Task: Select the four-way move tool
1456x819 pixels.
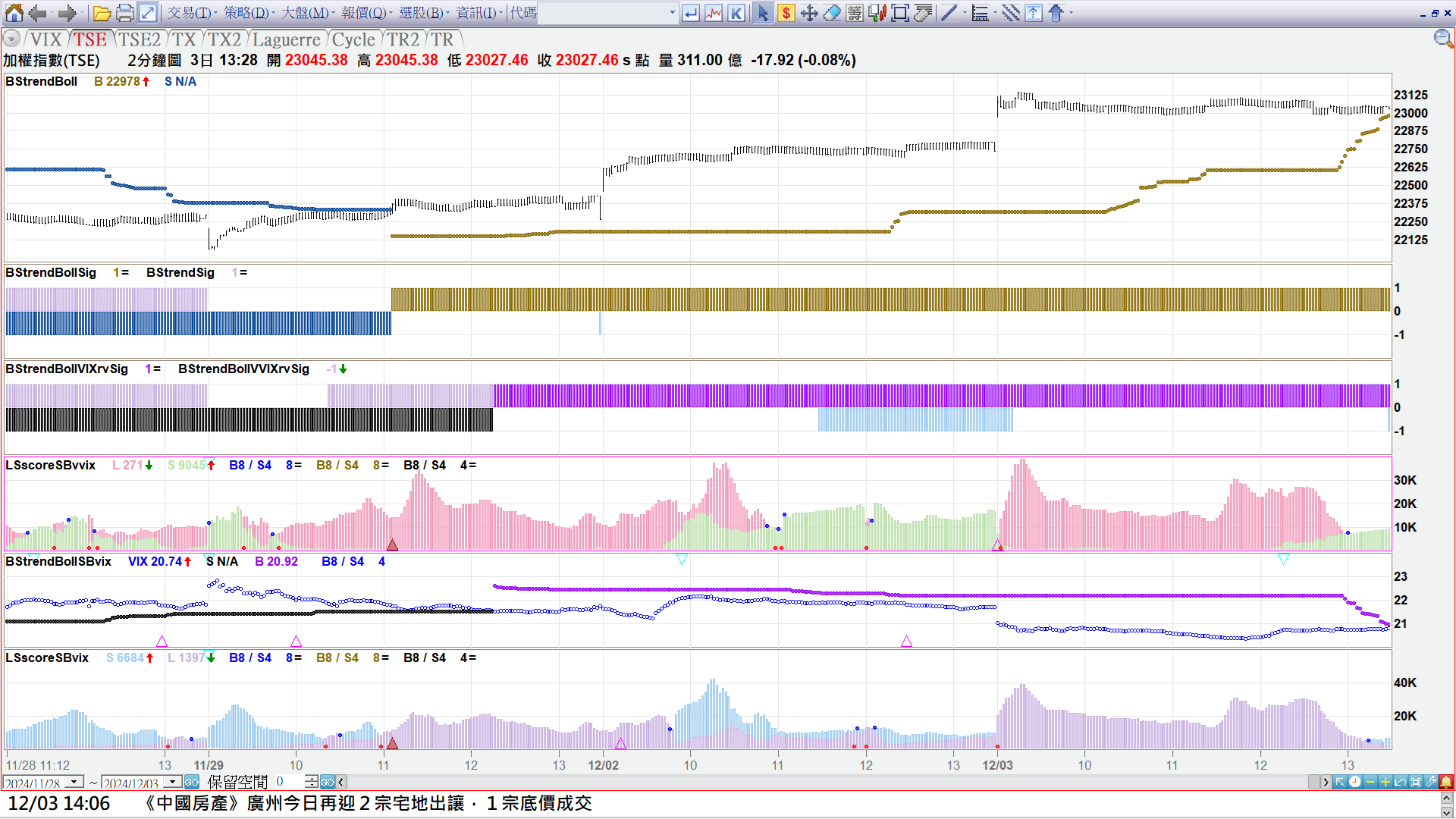Action: pos(809,13)
